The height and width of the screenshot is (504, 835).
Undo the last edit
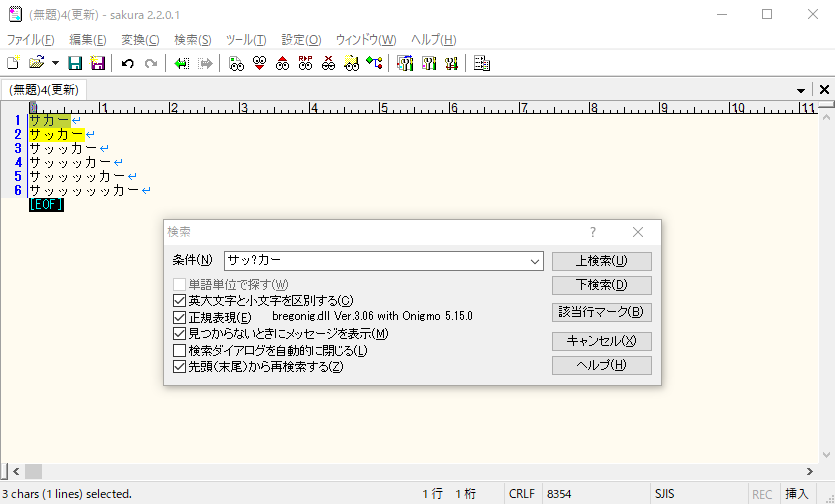pos(127,63)
